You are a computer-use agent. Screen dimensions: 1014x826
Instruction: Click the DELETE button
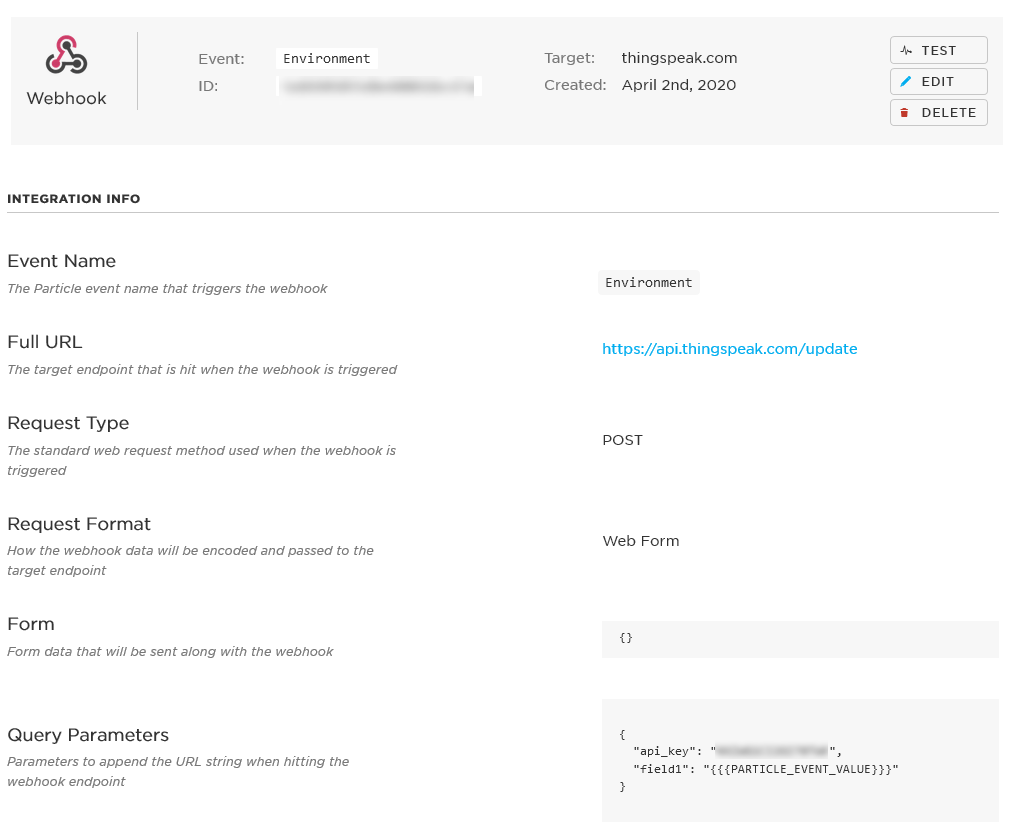click(x=938, y=113)
